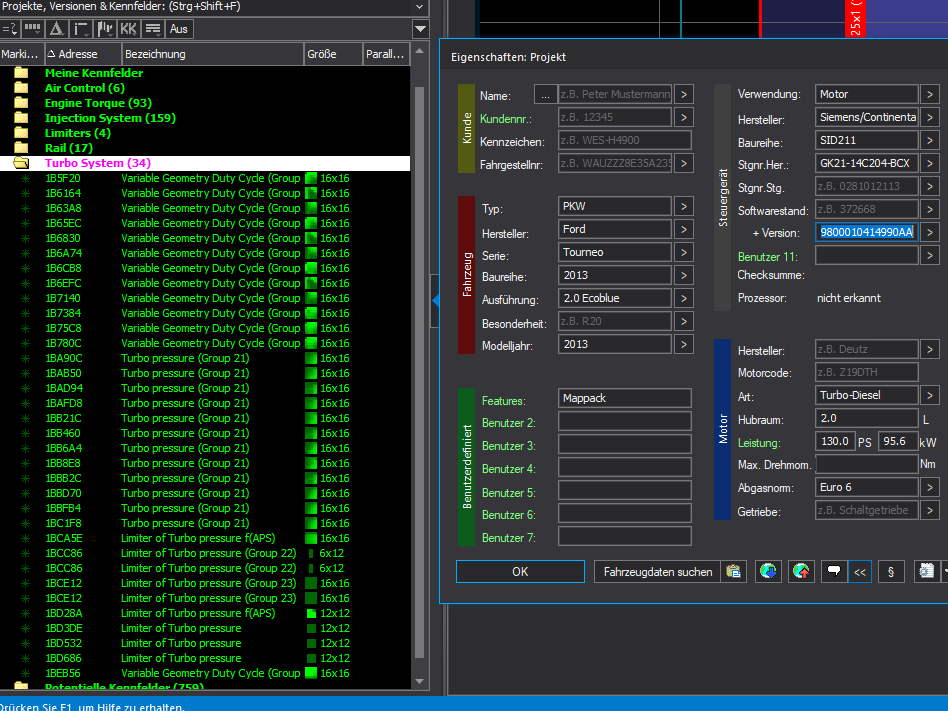Open the Verwendung Motor dropdown arrow
This screenshot has height=711, width=948.
pyautogui.click(x=930, y=94)
